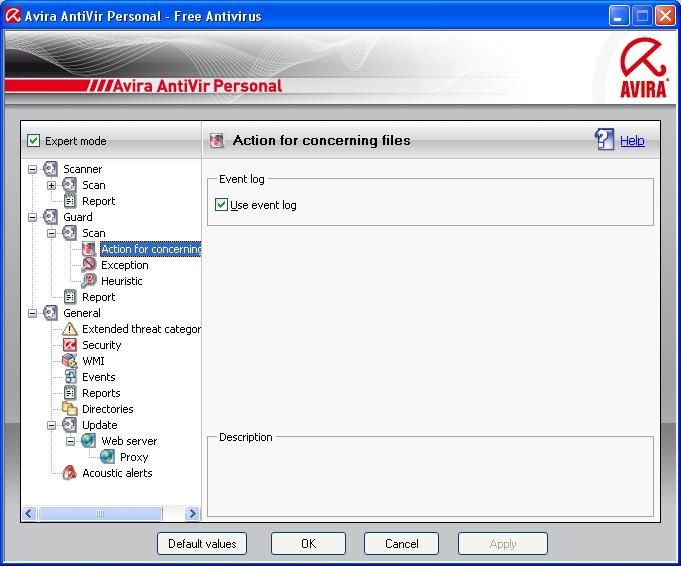Collapse the Update tree node
681x566 pixels.
pyautogui.click(x=52, y=425)
